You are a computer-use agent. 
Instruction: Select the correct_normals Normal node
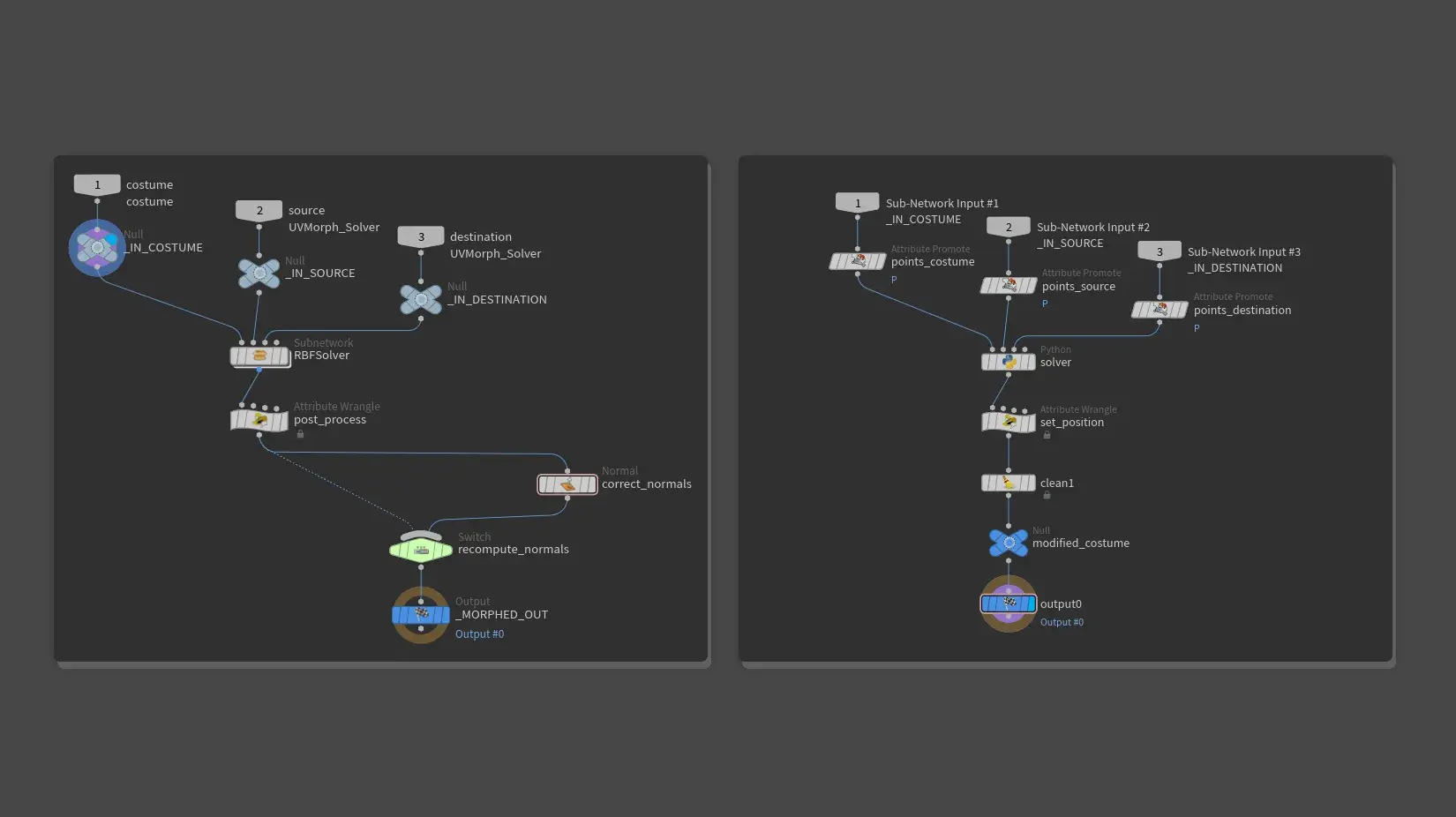point(567,484)
